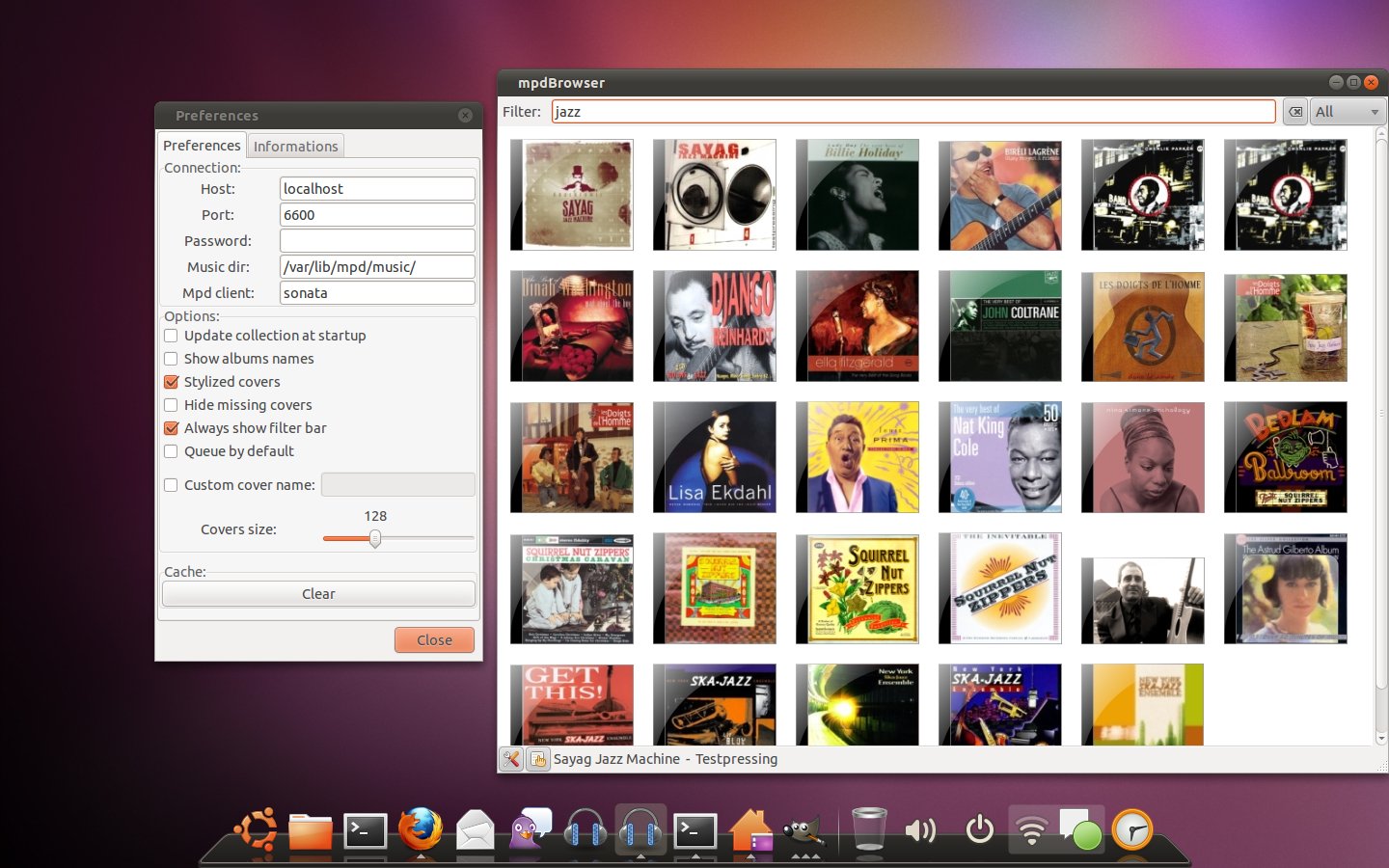This screenshot has width=1389, height=868.
Task: Click the Close button in Preferences
Action: [434, 639]
